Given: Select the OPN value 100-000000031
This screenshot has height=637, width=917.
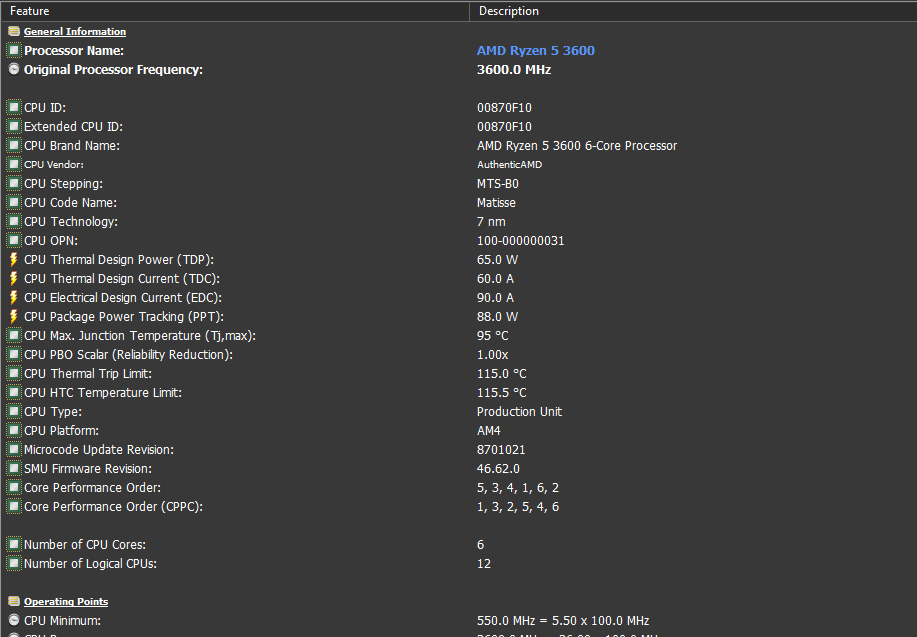Looking at the screenshot, I should [520, 240].
